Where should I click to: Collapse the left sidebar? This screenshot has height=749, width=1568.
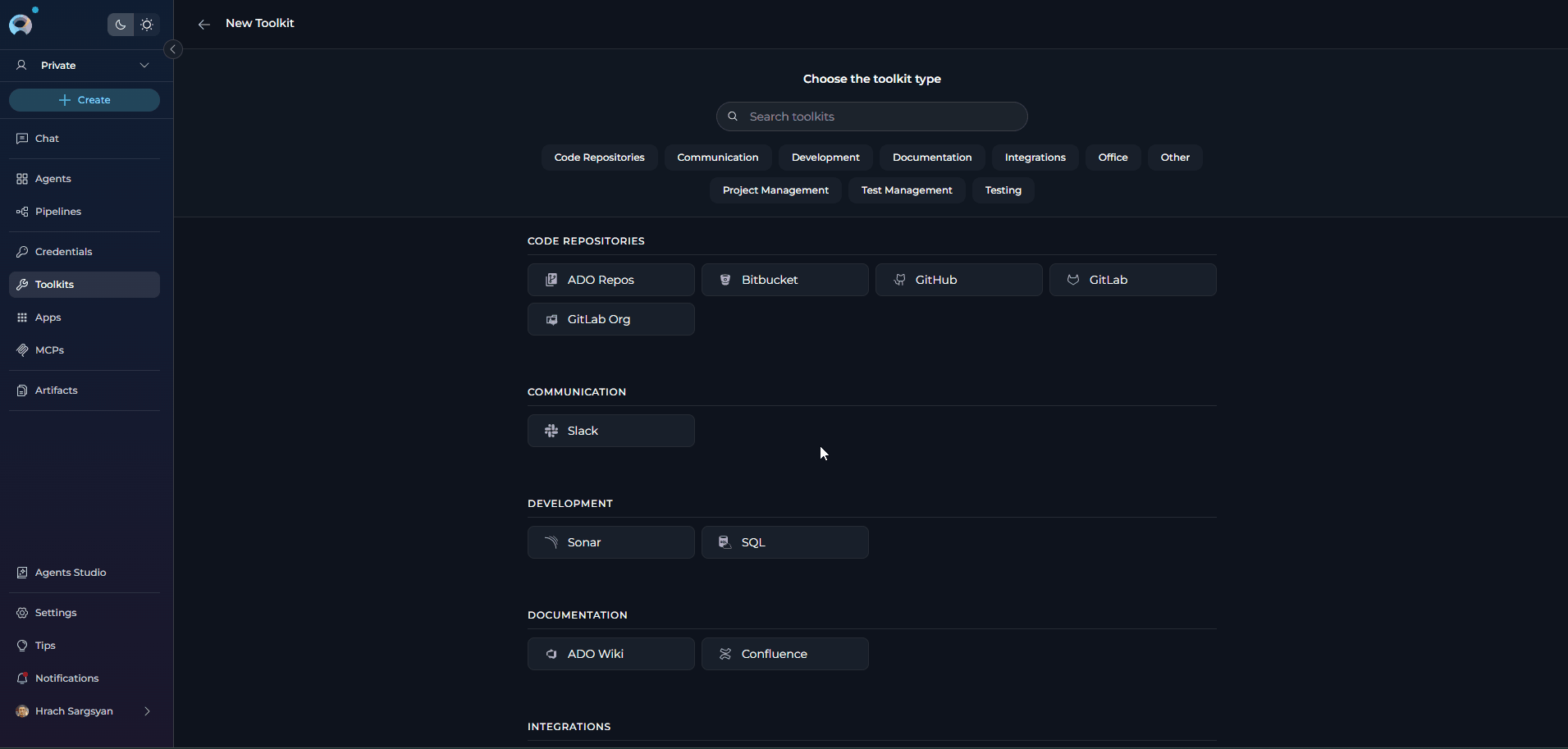click(173, 49)
